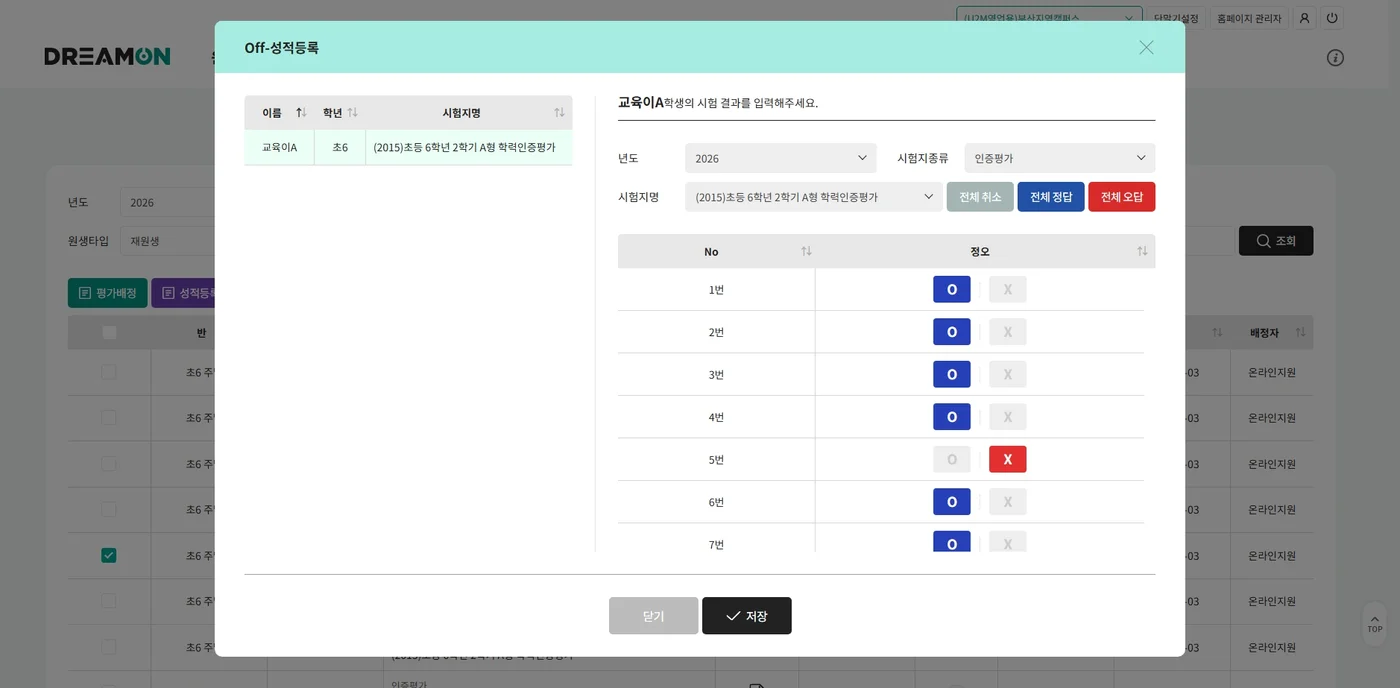Mark question 2번 as wrong (X)
1400x688 pixels.
pos(1008,332)
